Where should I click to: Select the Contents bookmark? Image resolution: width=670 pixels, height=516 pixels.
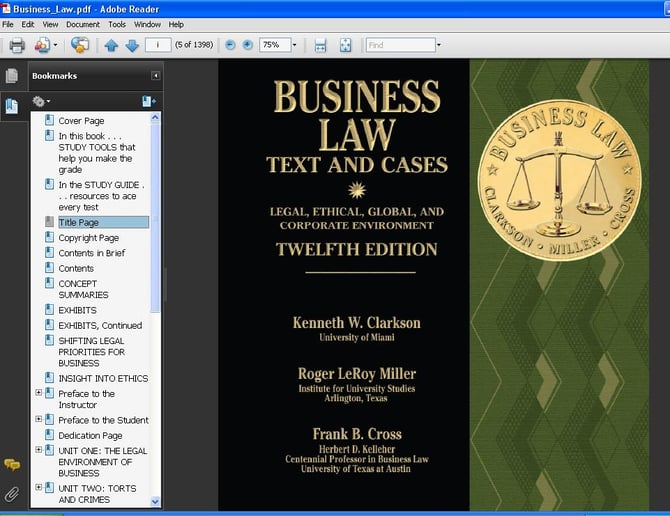(76, 268)
